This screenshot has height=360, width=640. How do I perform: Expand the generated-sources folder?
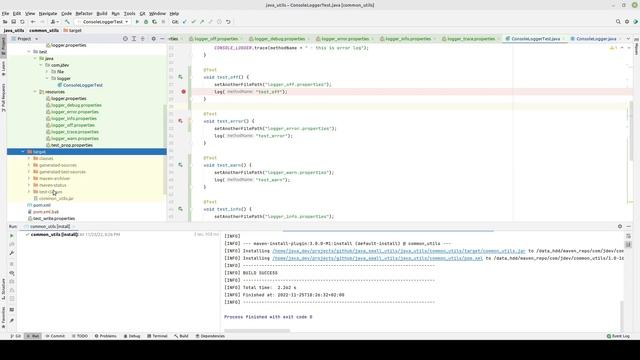[29, 165]
